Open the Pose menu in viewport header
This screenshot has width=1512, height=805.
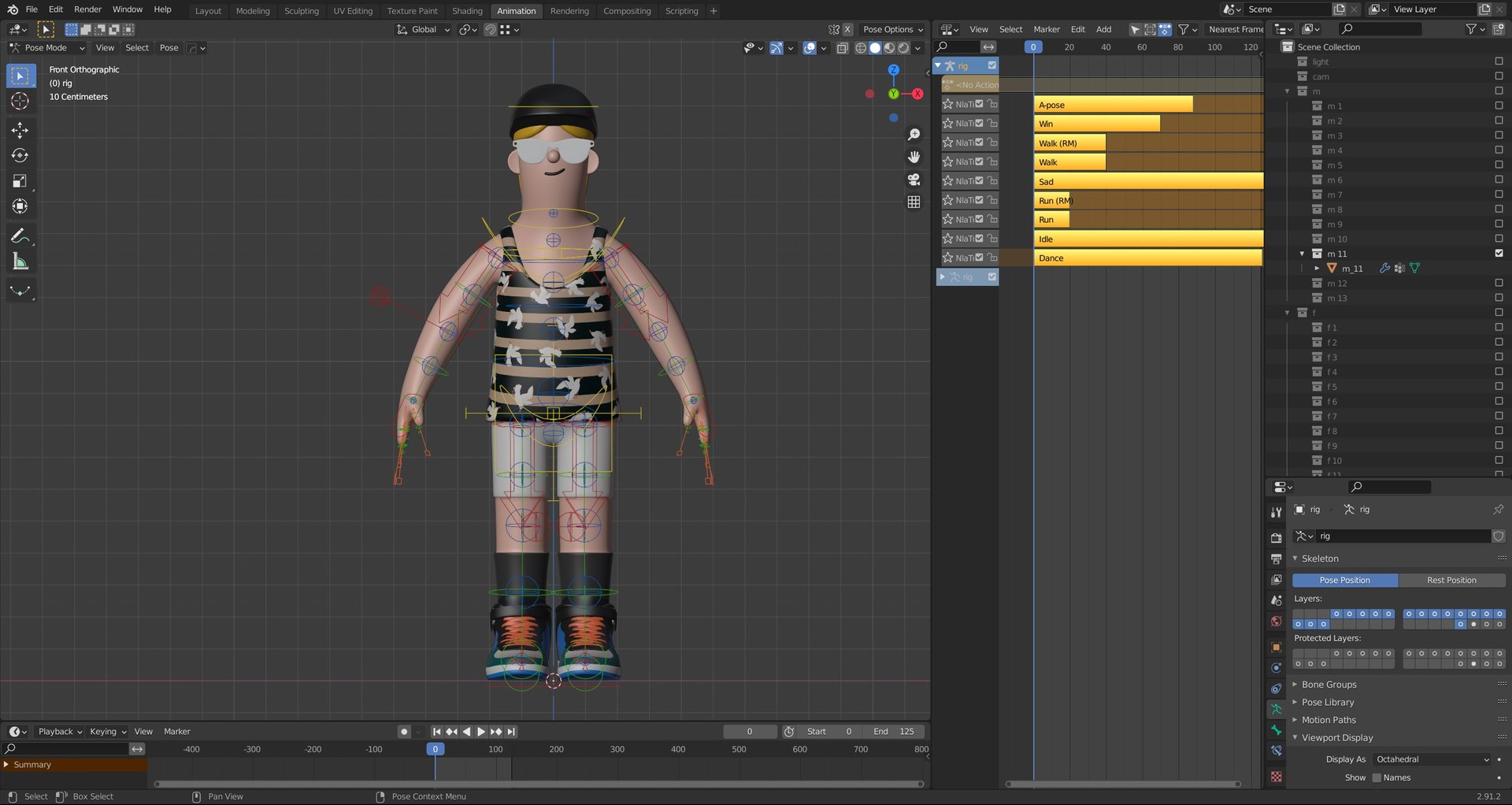[169, 48]
